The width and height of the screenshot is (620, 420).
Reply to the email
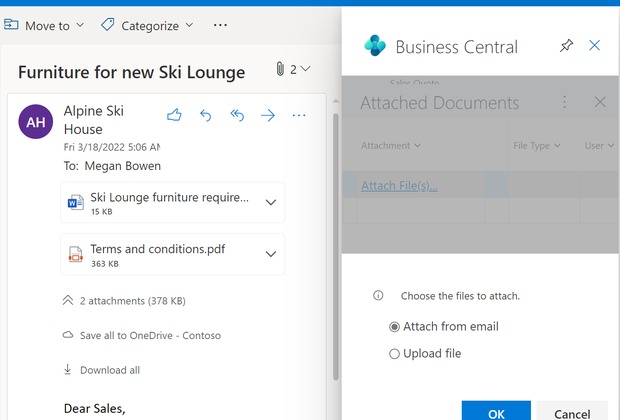[206, 115]
